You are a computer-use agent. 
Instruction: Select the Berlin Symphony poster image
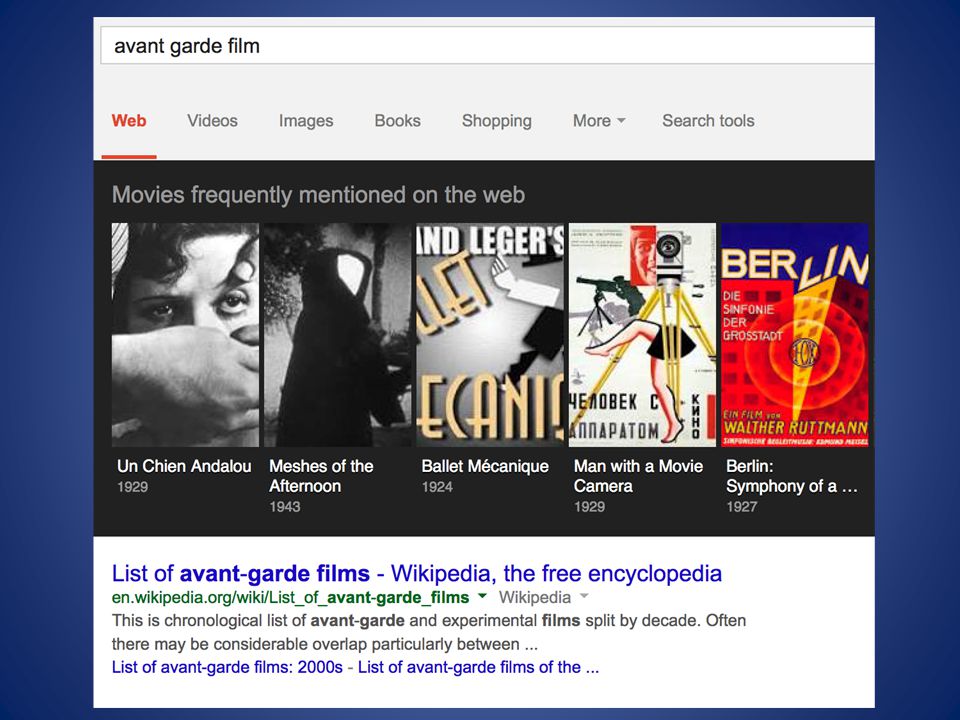click(795, 335)
